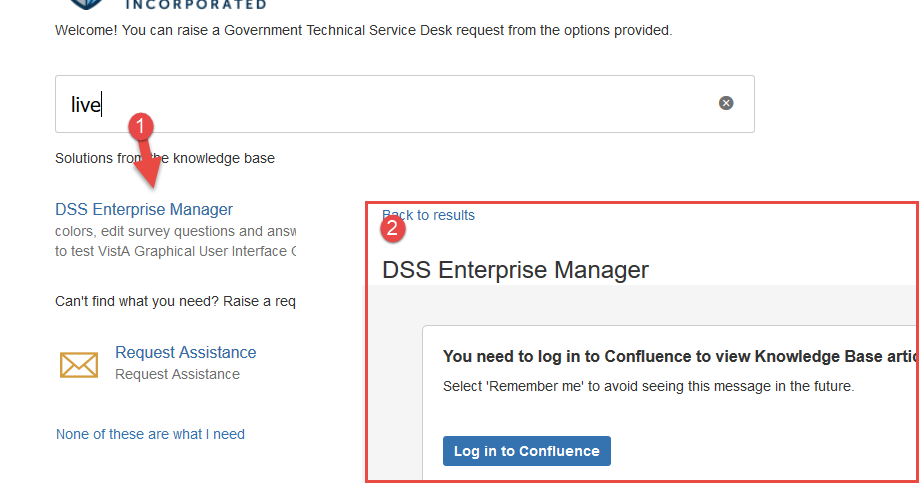Click the red number 1 annotation marker

tap(143, 127)
